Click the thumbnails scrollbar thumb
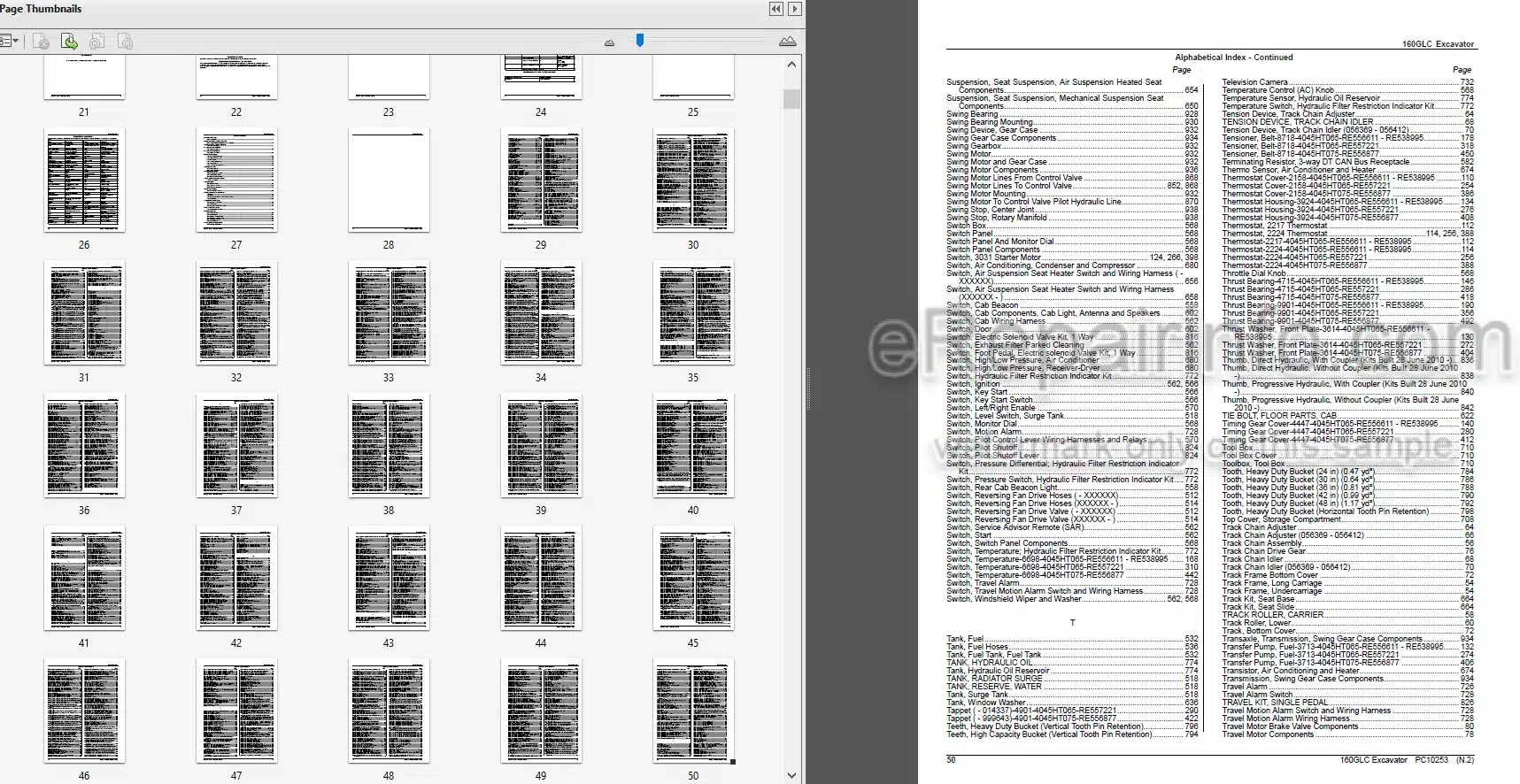Image resolution: width=1520 pixels, height=784 pixels. pos(791,97)
